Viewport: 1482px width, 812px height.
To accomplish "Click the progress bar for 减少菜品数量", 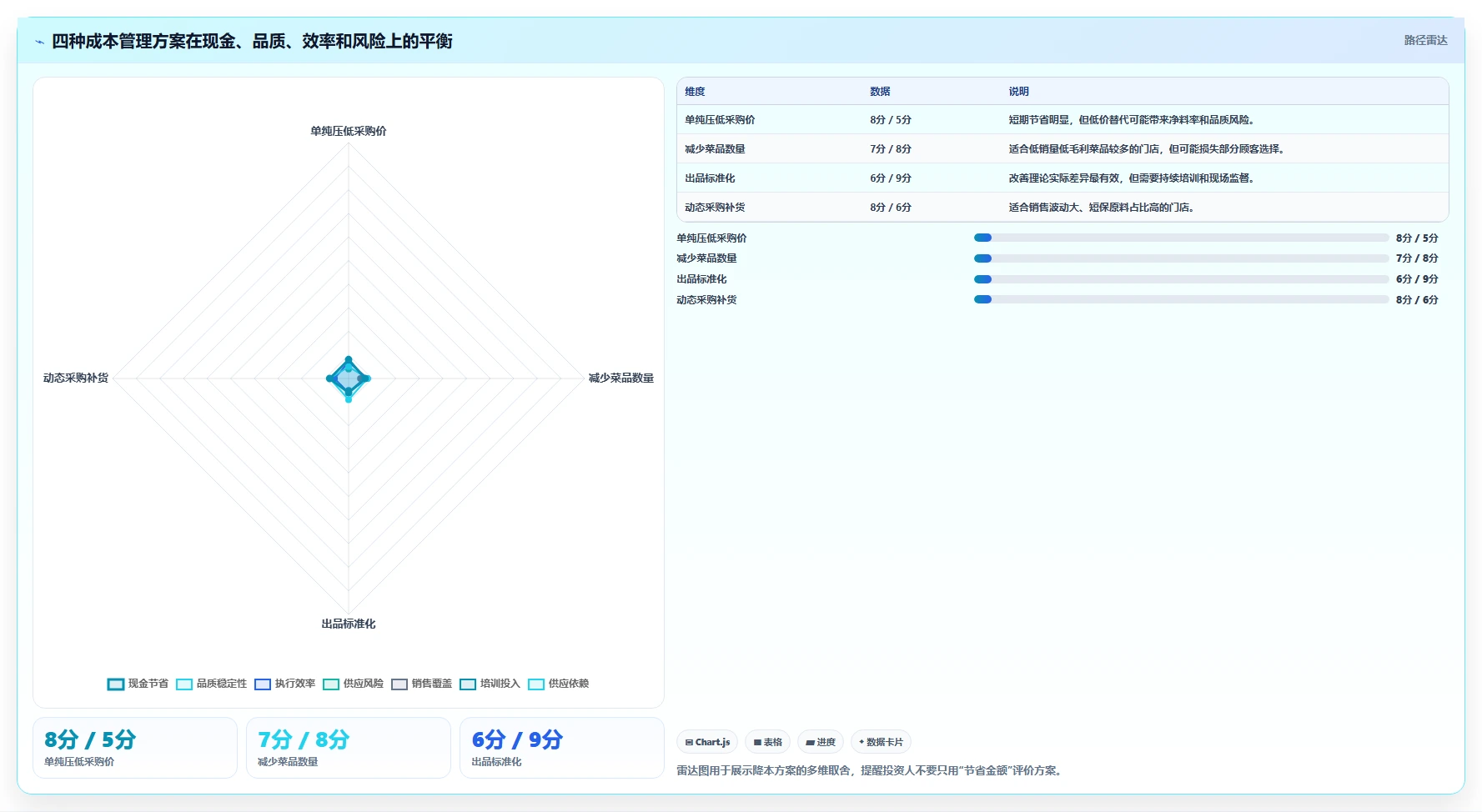I will [1181, 258].
